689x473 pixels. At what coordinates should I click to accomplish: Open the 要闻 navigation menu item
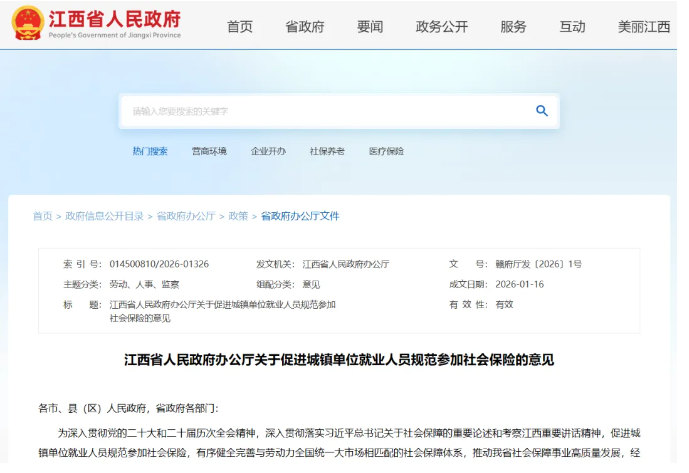[370, 27]
